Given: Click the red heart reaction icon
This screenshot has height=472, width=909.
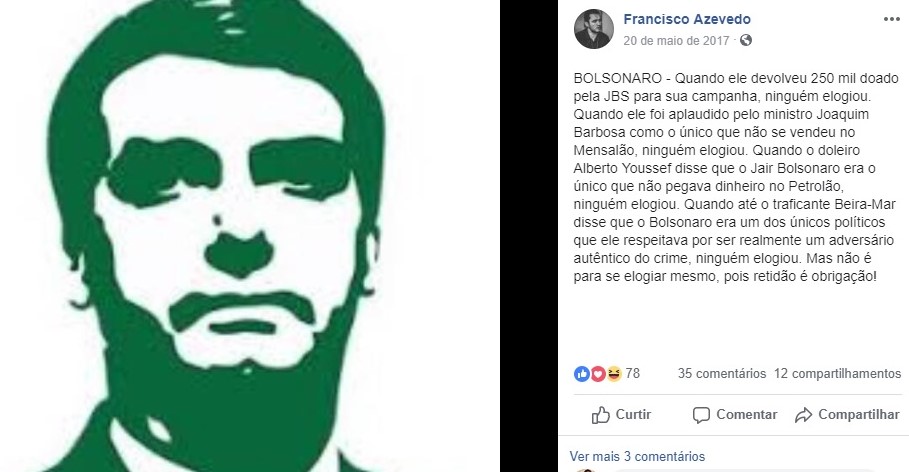Looking at the screenshot, I should (598, 374).
